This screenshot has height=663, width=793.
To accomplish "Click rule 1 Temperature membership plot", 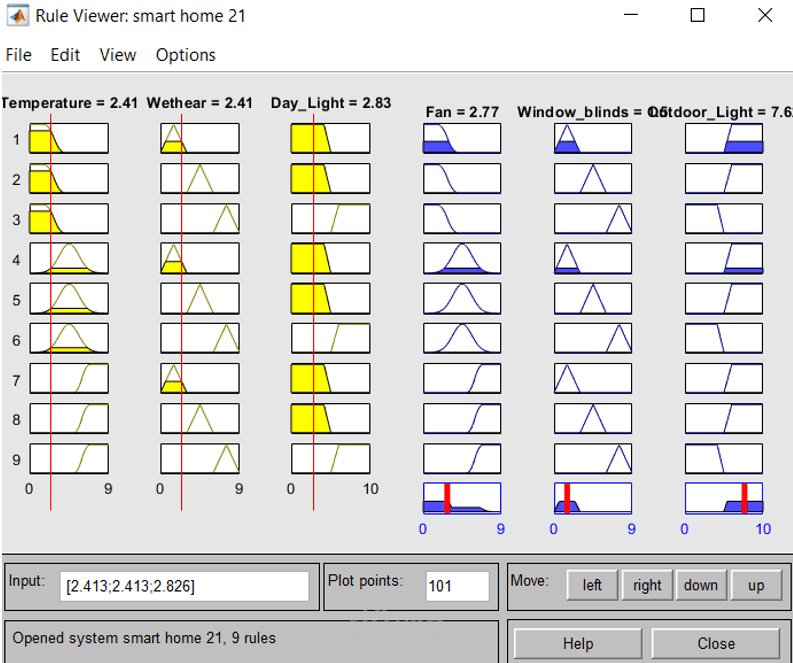I will 69,138.
